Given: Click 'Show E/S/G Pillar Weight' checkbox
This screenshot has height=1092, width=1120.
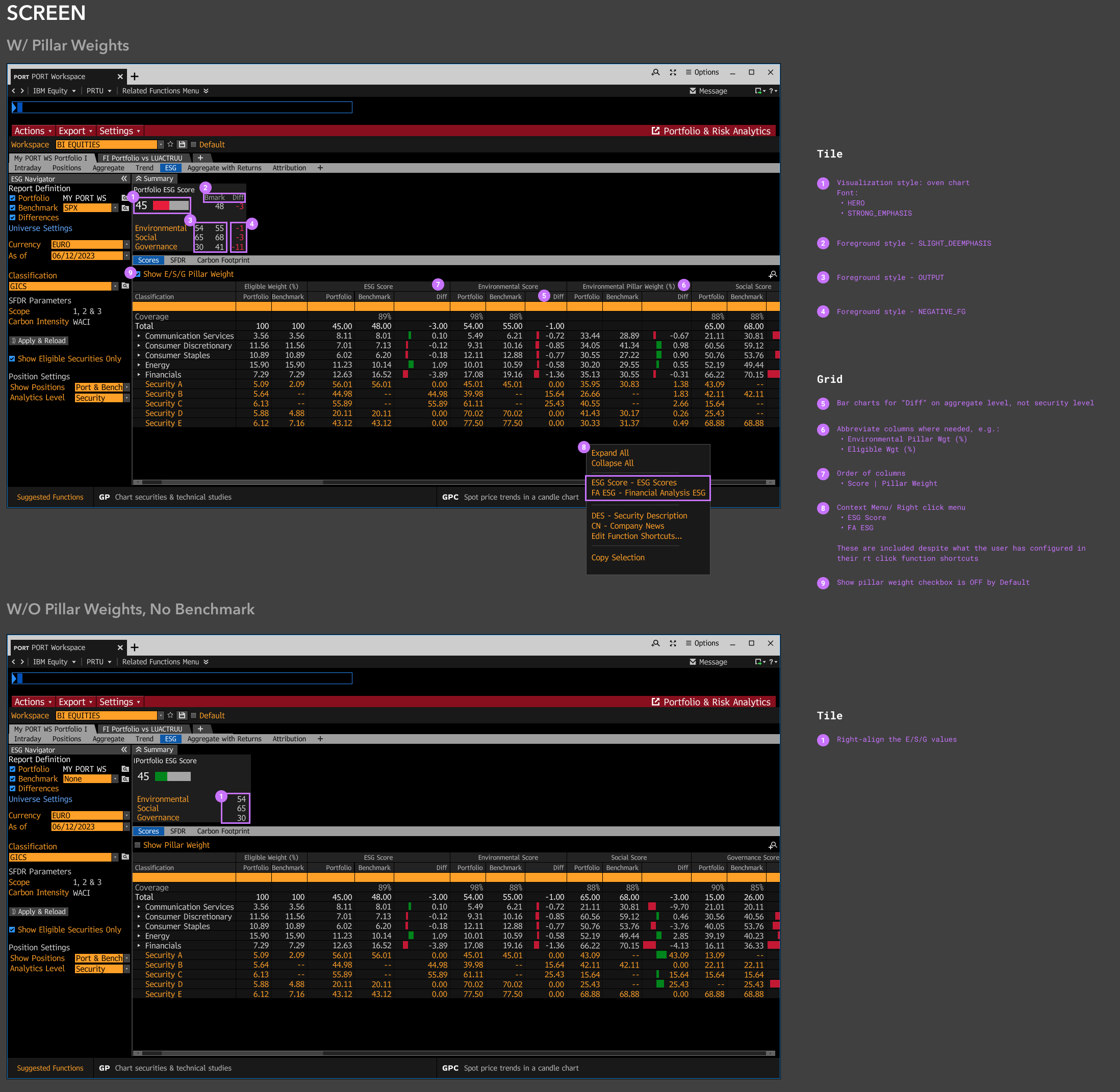Looking at the screenshot, I should (138, 274).
